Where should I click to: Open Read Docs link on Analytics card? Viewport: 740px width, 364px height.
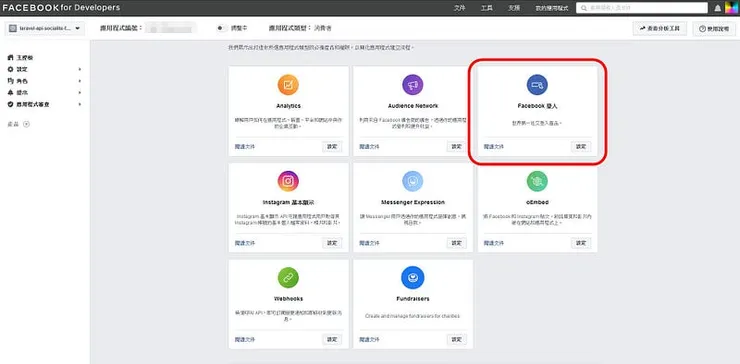click(x=244, y=147)
